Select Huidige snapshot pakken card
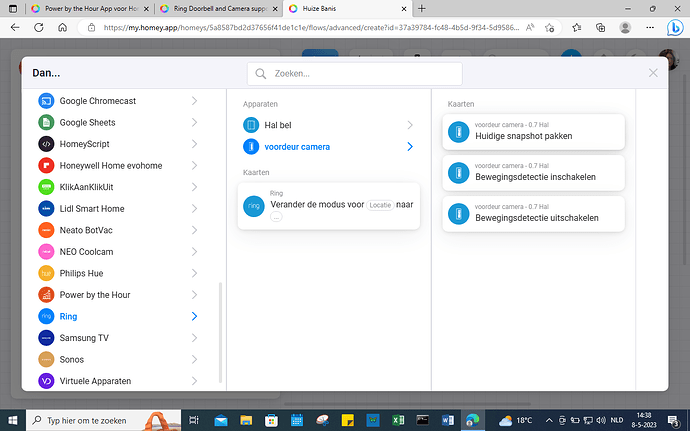690x431 pixels. [x=533, y=132]
